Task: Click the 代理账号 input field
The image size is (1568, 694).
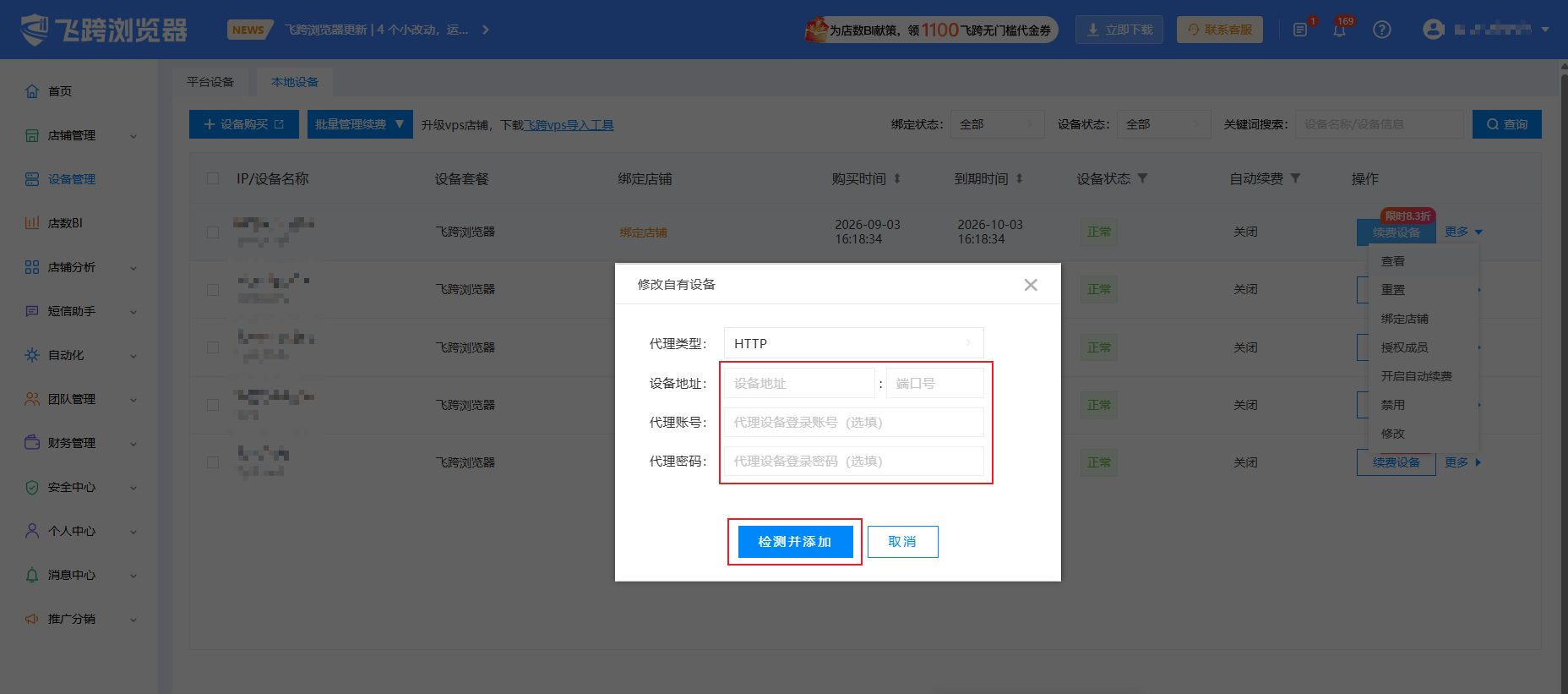Action: 854,422
